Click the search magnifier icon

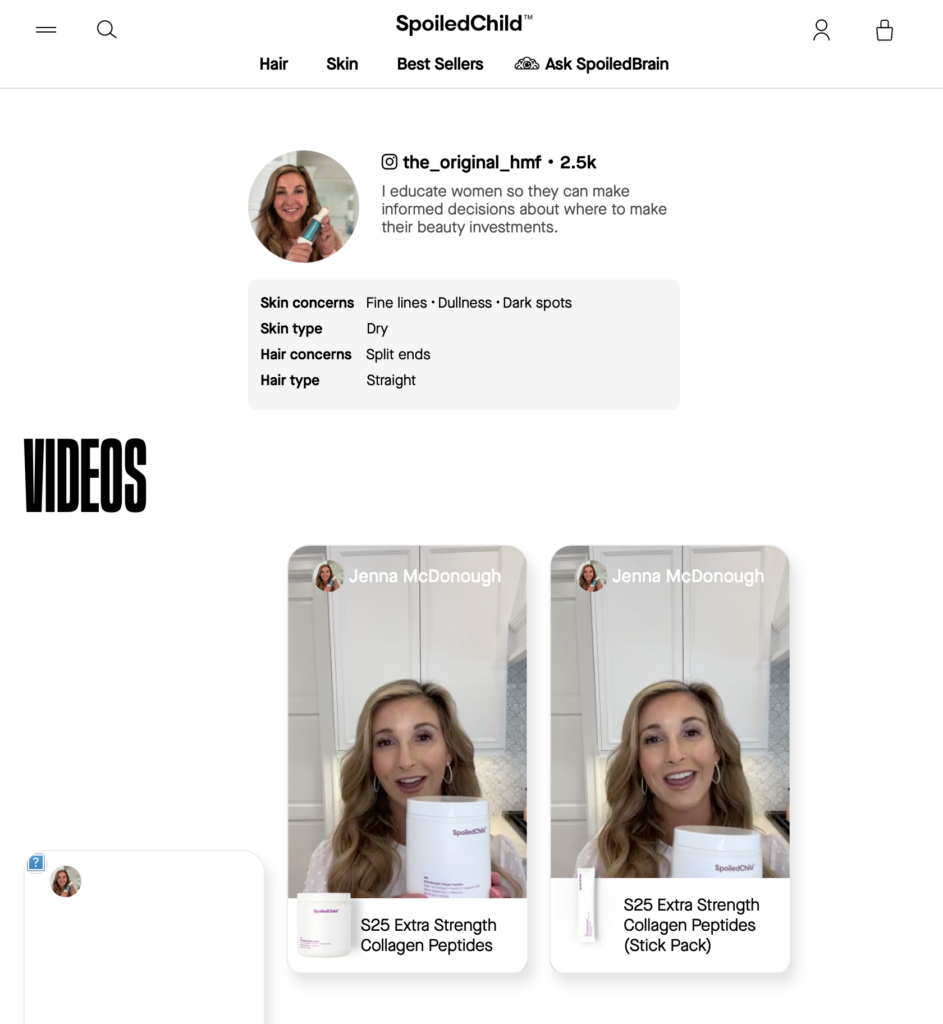[106, 29]
